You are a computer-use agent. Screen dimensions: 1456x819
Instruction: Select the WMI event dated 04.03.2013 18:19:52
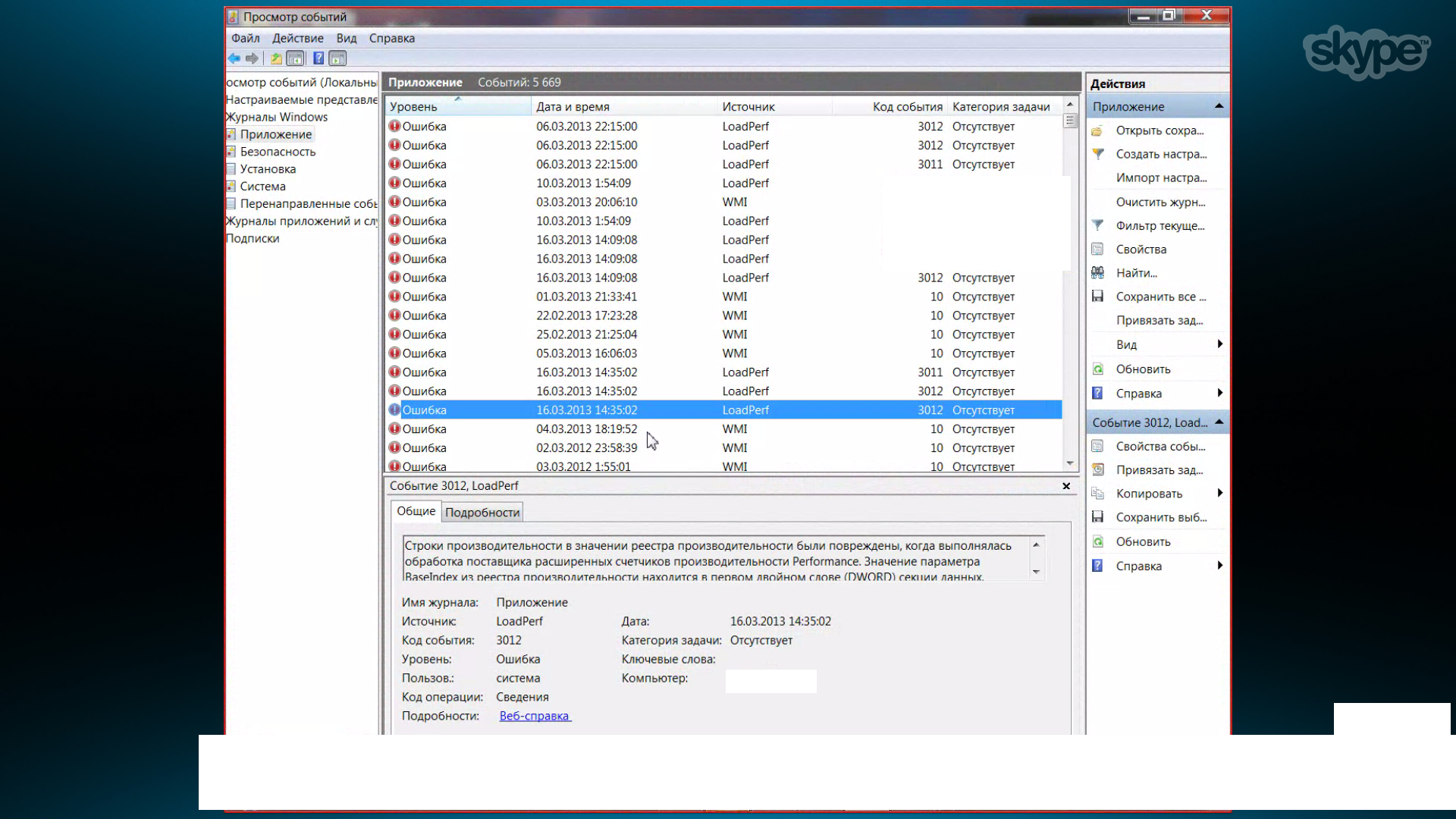coord(724,429)
